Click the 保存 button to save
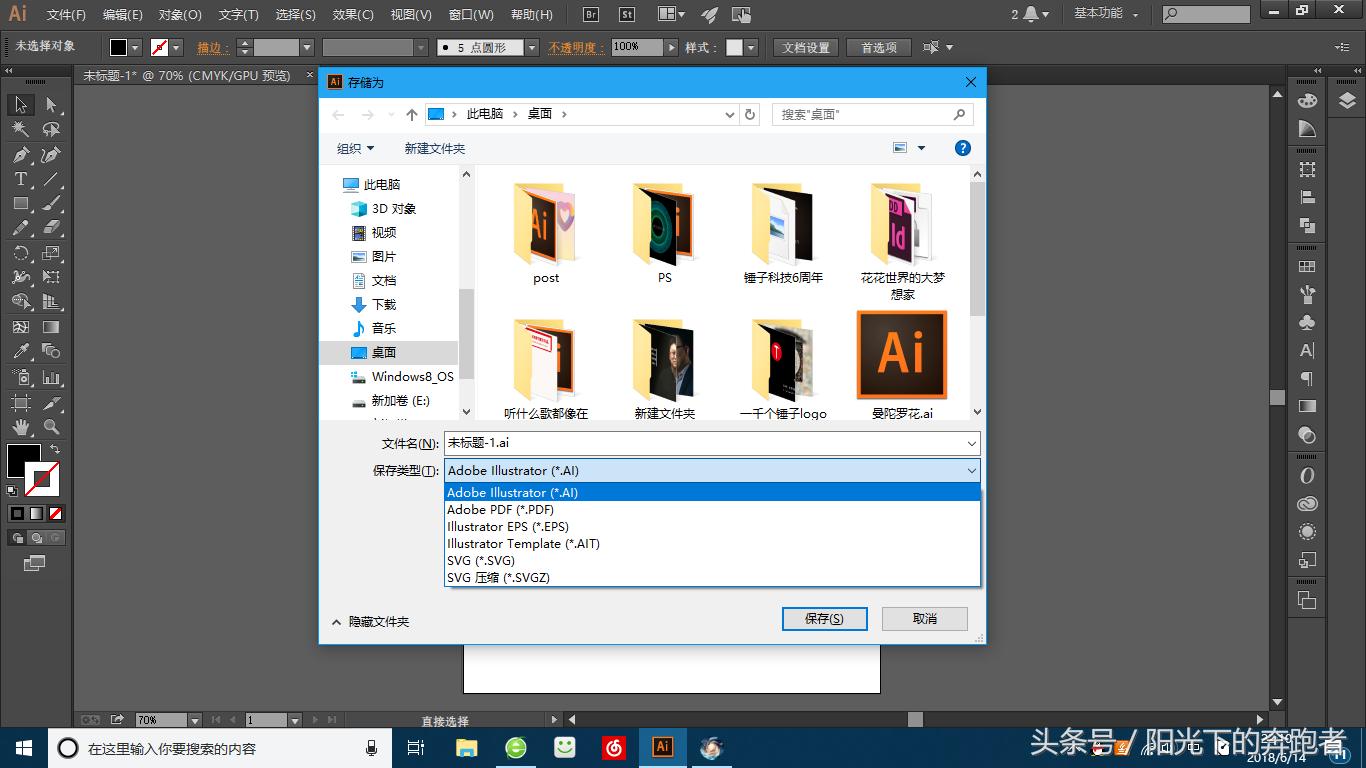The height and width of the screenshot is (768, 1366). coord(823,618)
